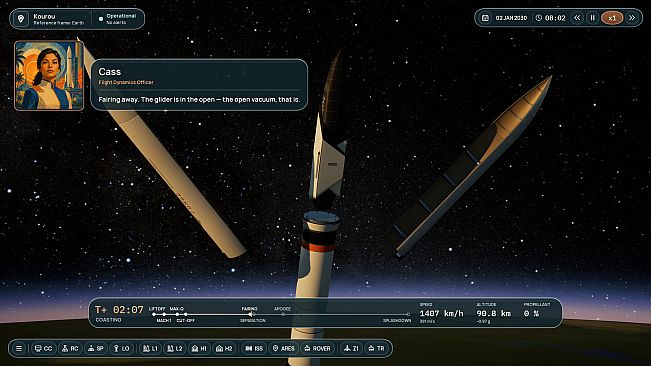The height and width of the screenshot is (366, 651).
Task: Open hangar H1 view
Action: click(199, 349)
